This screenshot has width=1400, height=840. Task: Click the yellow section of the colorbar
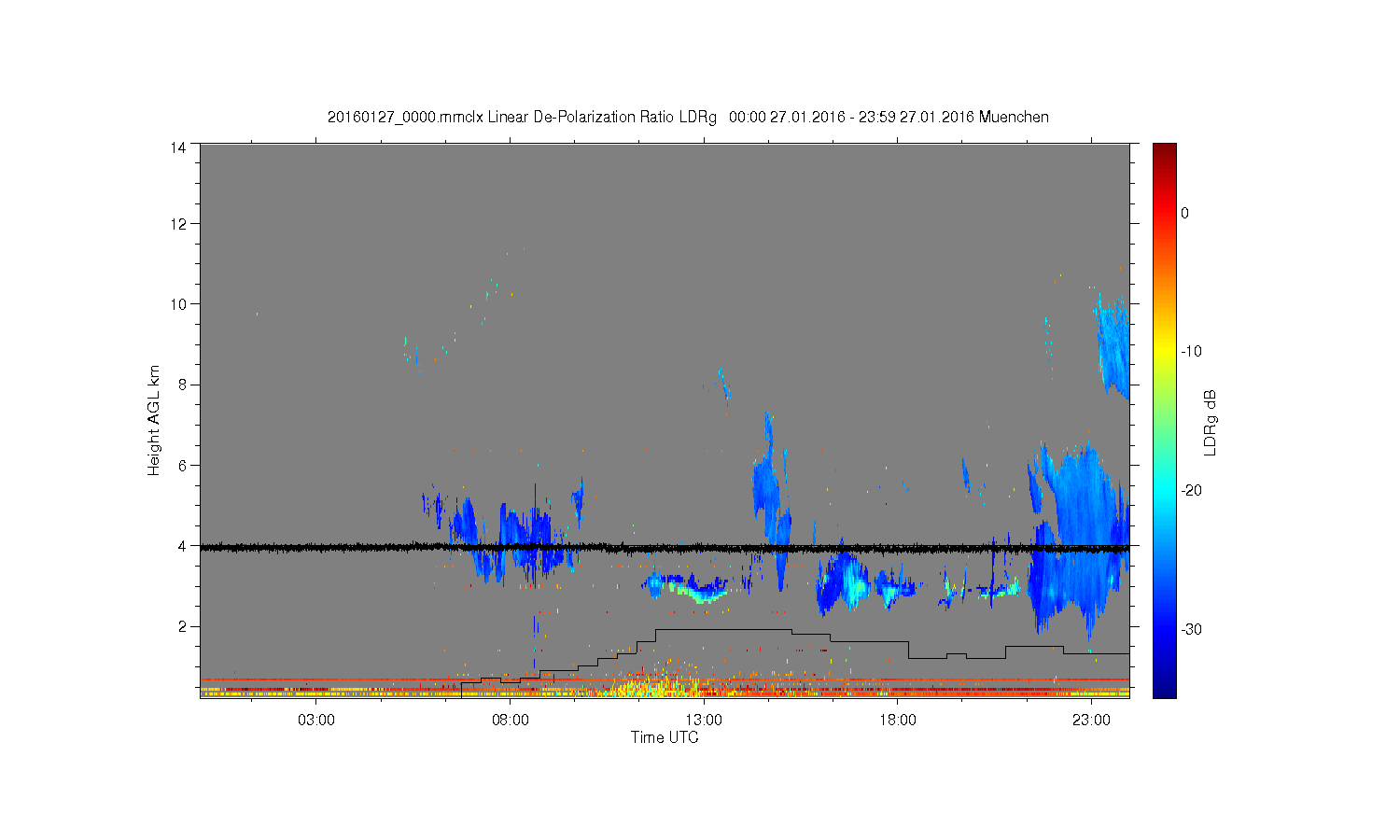click(x=1164, y=352)
